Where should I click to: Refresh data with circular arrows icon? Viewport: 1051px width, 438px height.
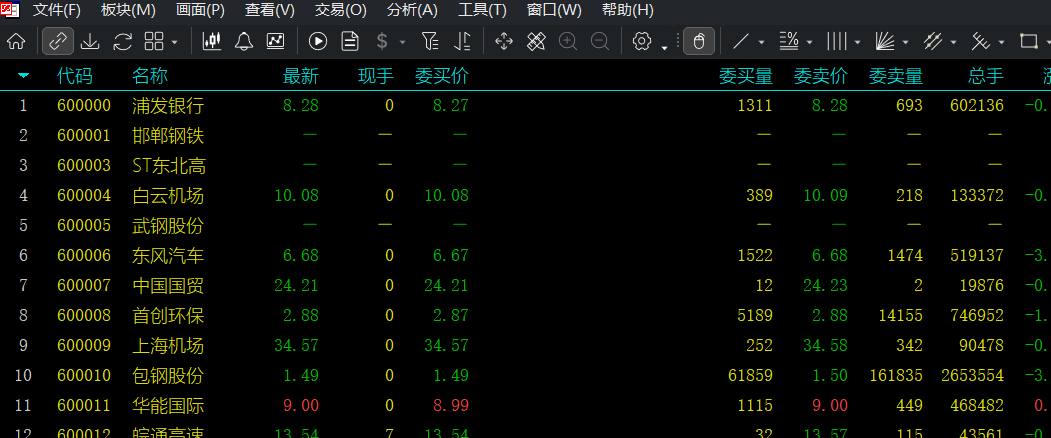123,42
